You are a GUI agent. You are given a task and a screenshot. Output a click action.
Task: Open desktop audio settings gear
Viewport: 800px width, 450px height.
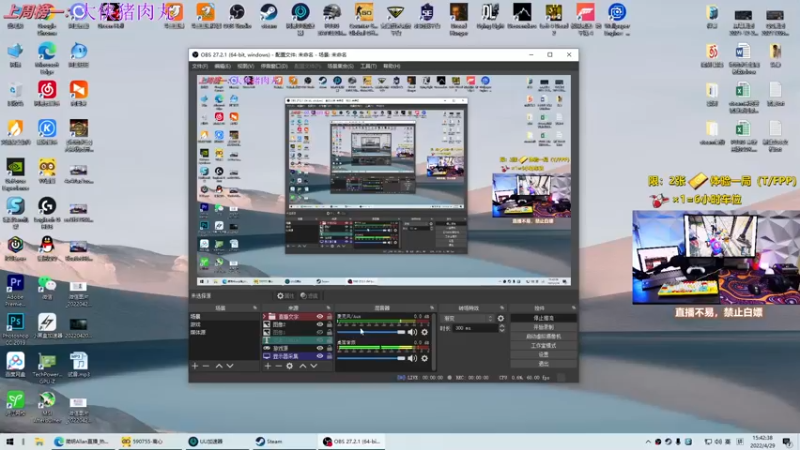coord(424,358)
